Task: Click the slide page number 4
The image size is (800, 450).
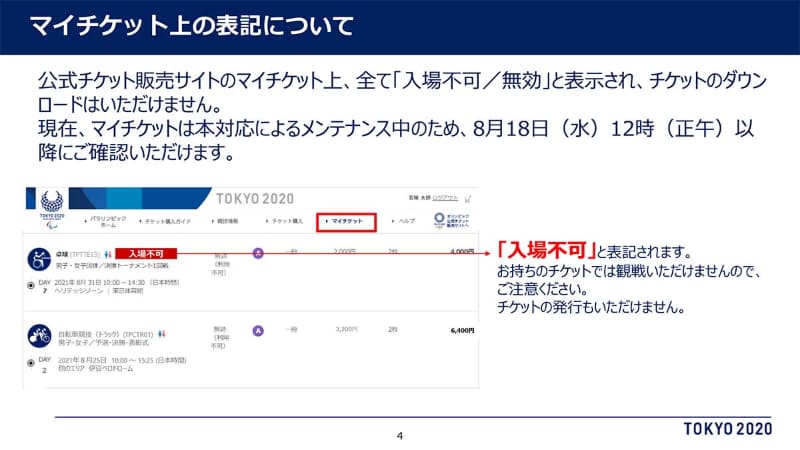Action: pyautogui.click(x=399, y=436)
